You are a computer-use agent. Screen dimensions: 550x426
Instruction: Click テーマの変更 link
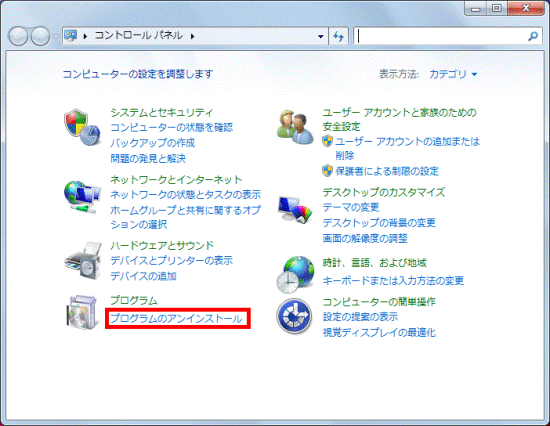point(351,207)
